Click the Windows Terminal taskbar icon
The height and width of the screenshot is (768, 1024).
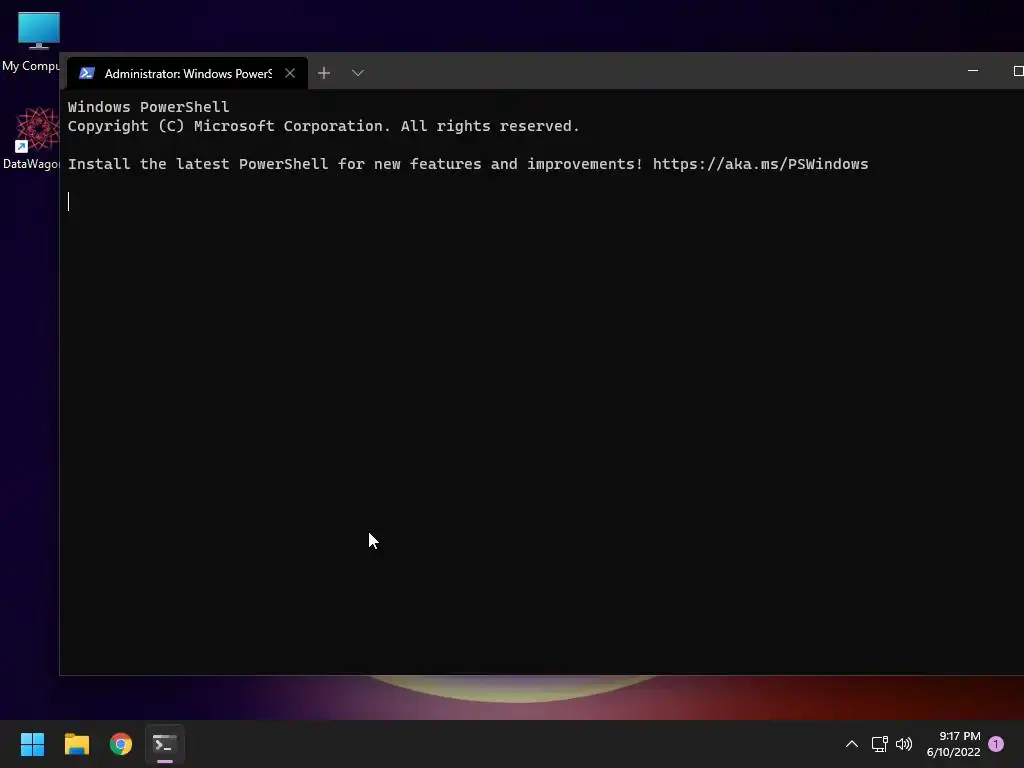[x=165, y=744]
